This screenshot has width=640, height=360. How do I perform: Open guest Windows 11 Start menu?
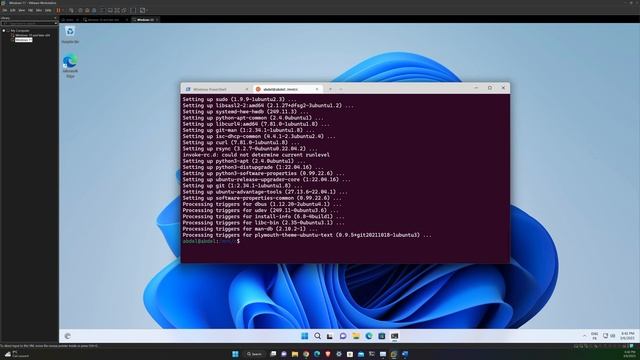(304, 336)
